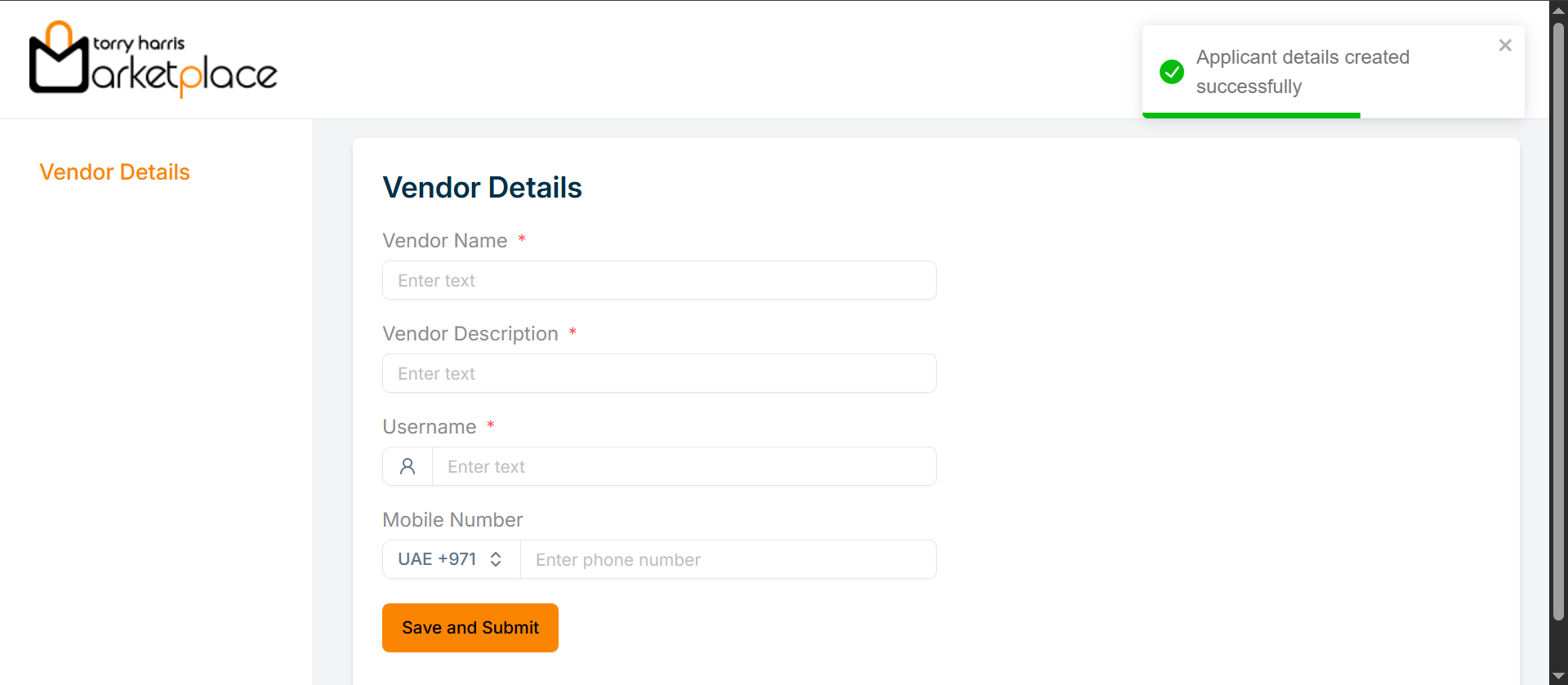Dismiss the success notification toast
The image size is (1568, 685).
(1505, 46)
